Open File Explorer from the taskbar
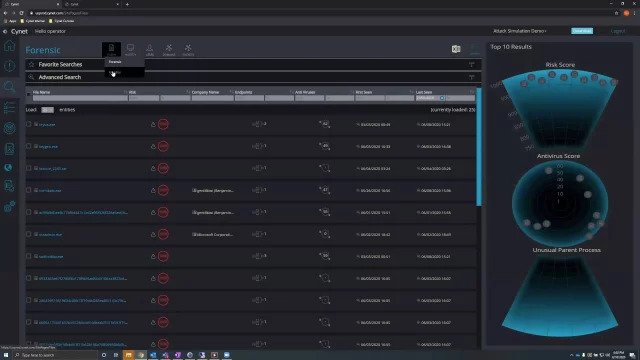Image resolution: width=640 pixels, height=360 pixels. 128,355
